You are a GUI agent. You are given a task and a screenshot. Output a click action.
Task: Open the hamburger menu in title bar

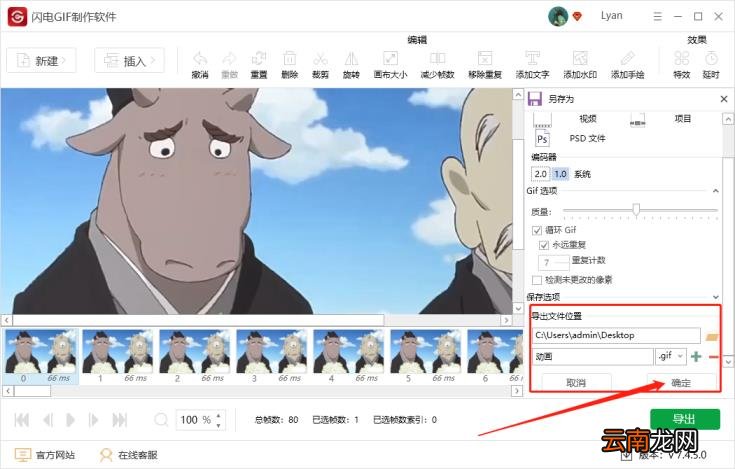(x=658, y=17)
